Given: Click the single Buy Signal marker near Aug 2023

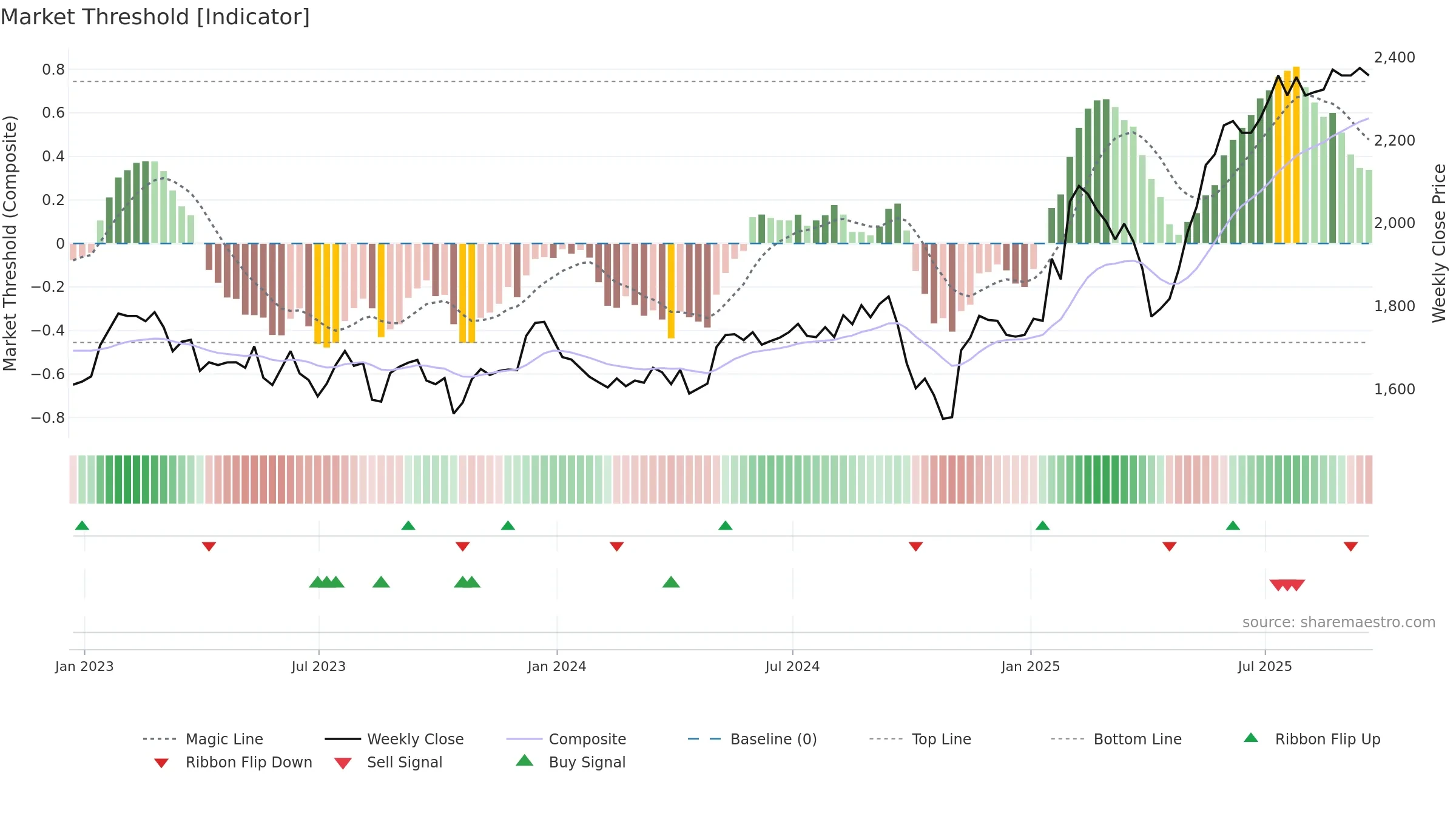Looking at the screenshot, I should point(381,582).
